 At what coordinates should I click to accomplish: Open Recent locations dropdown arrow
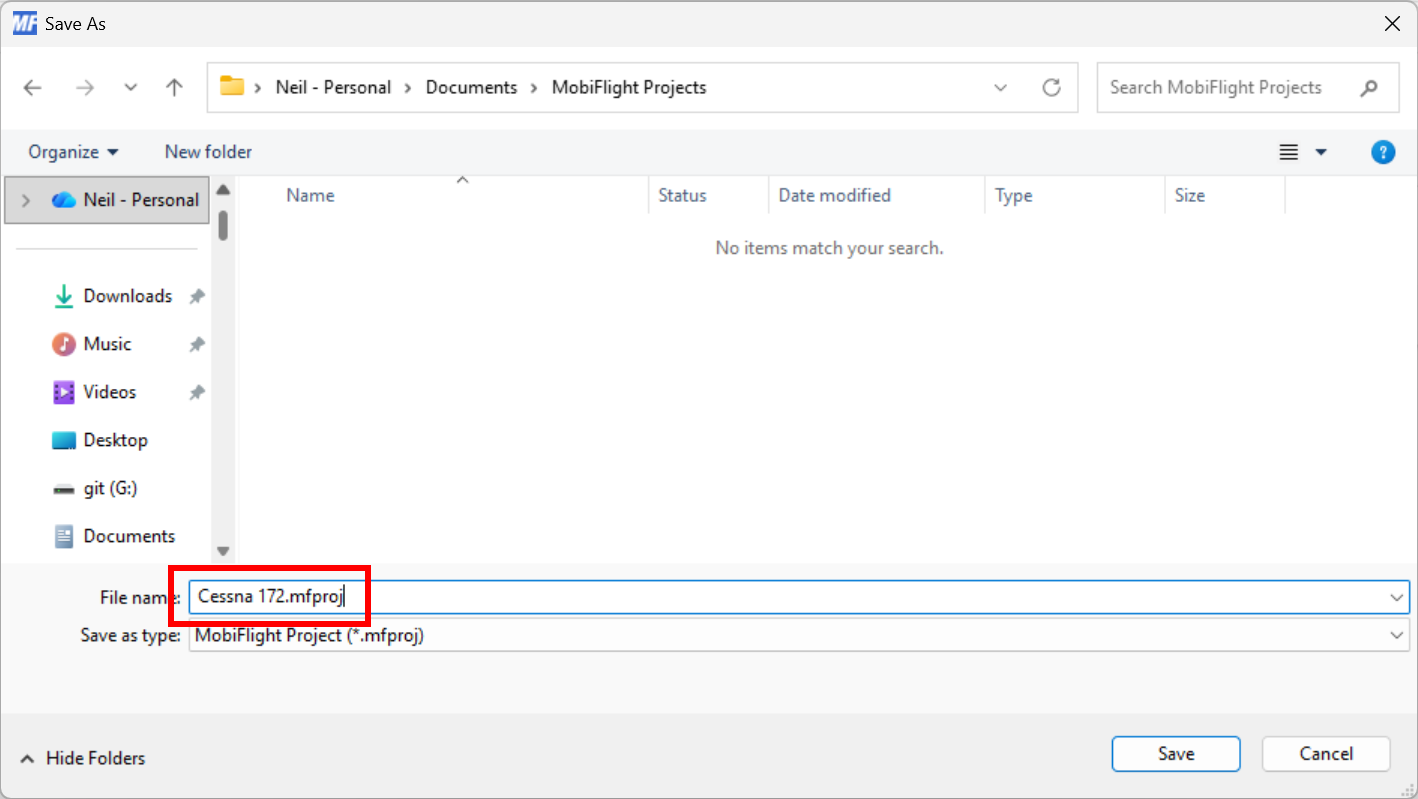[x=131, y=88]
